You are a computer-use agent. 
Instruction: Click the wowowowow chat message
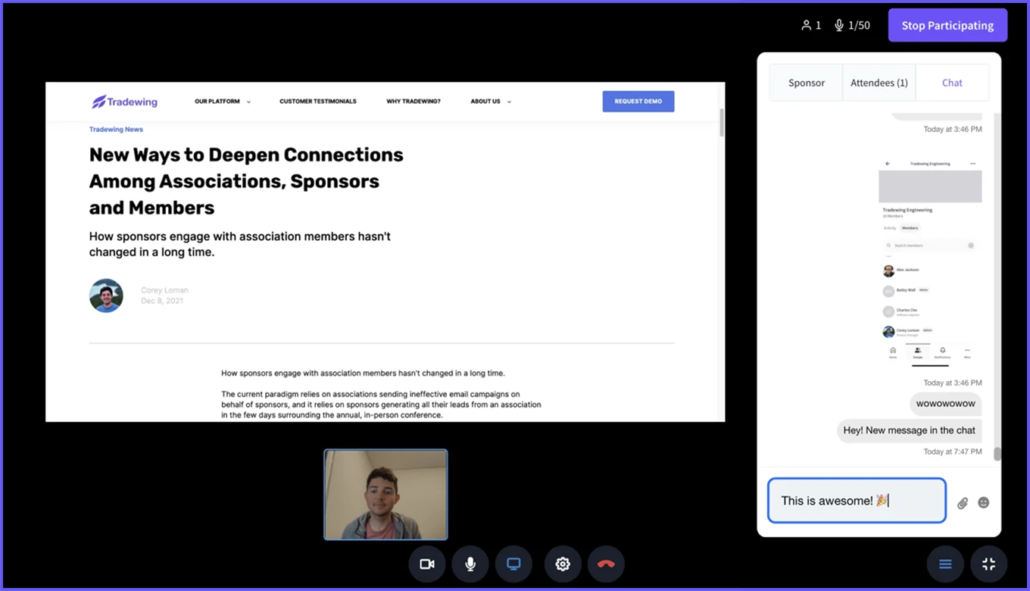point(945,404)
